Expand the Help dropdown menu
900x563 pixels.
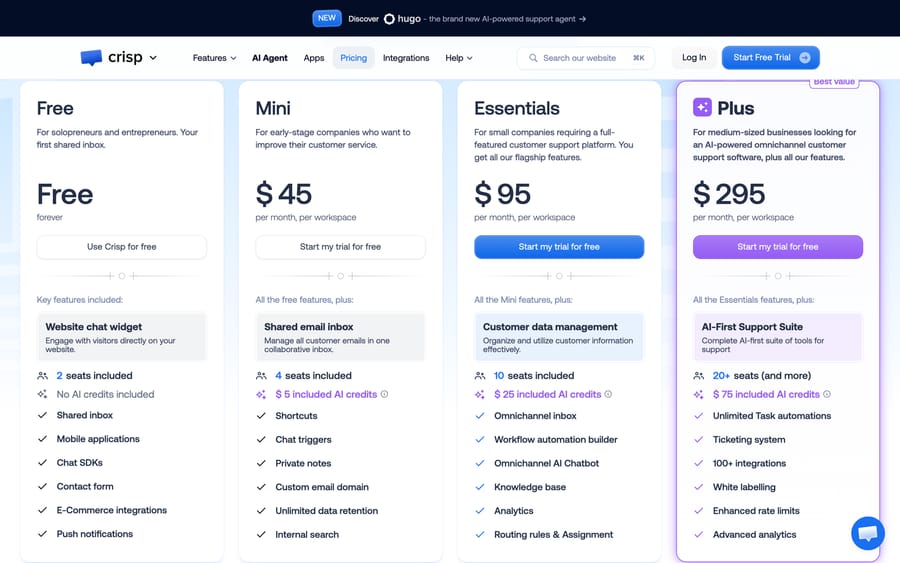[x=459, y=58]
